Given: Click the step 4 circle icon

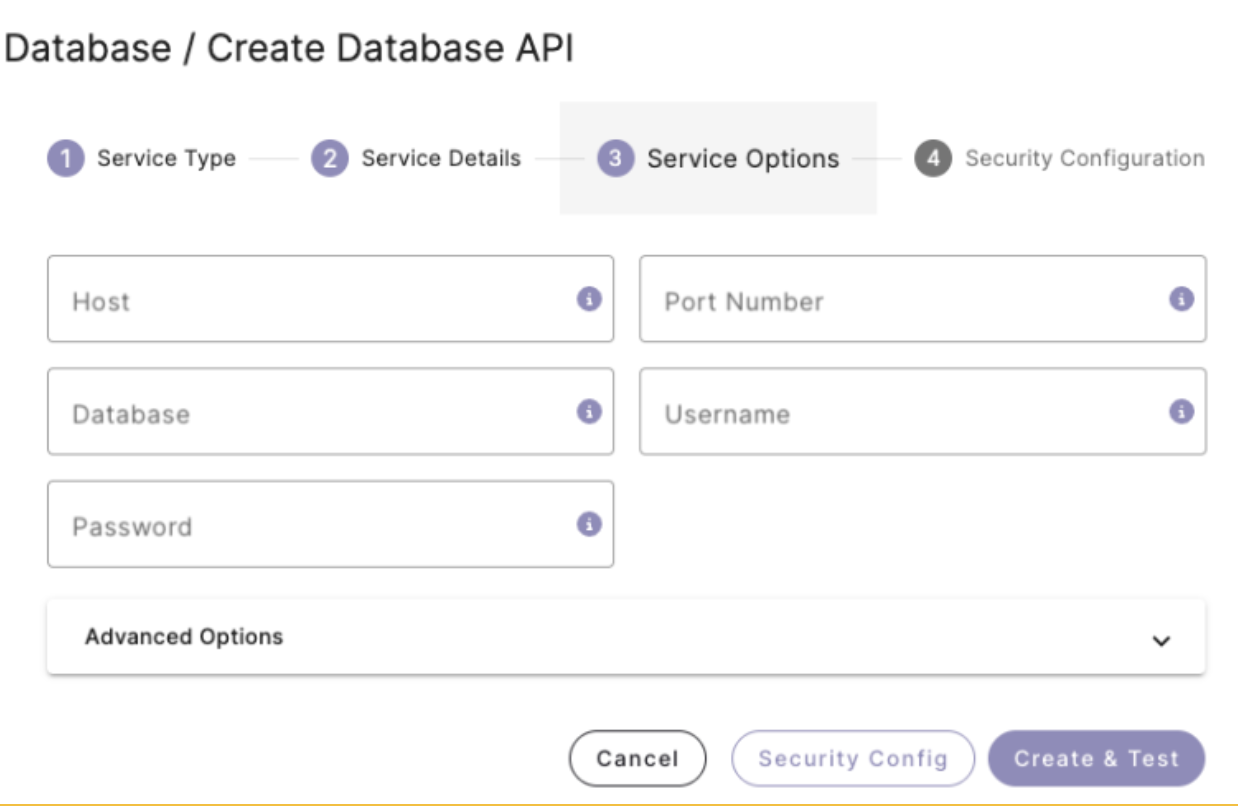Looking at the screenshot, I should 932,158.
